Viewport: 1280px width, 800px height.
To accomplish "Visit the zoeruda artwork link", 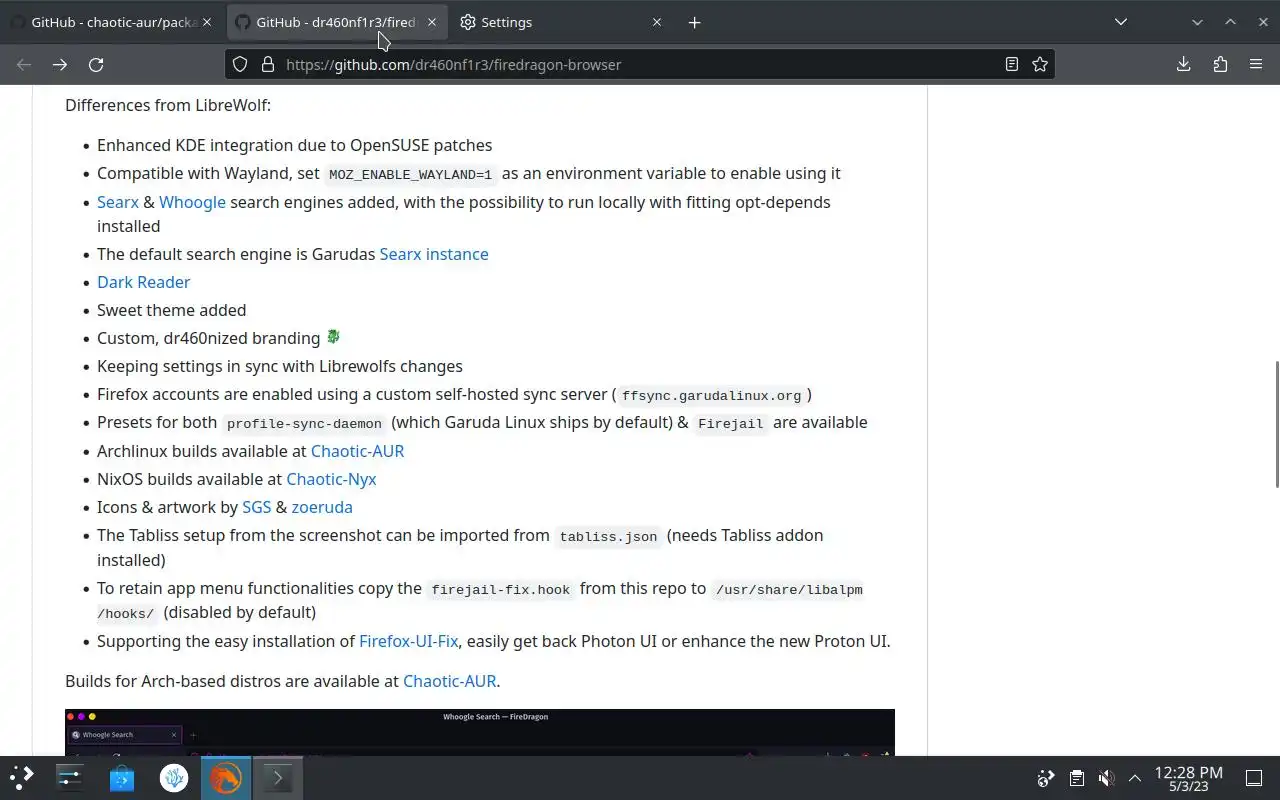I will click(x=322, y=507).
